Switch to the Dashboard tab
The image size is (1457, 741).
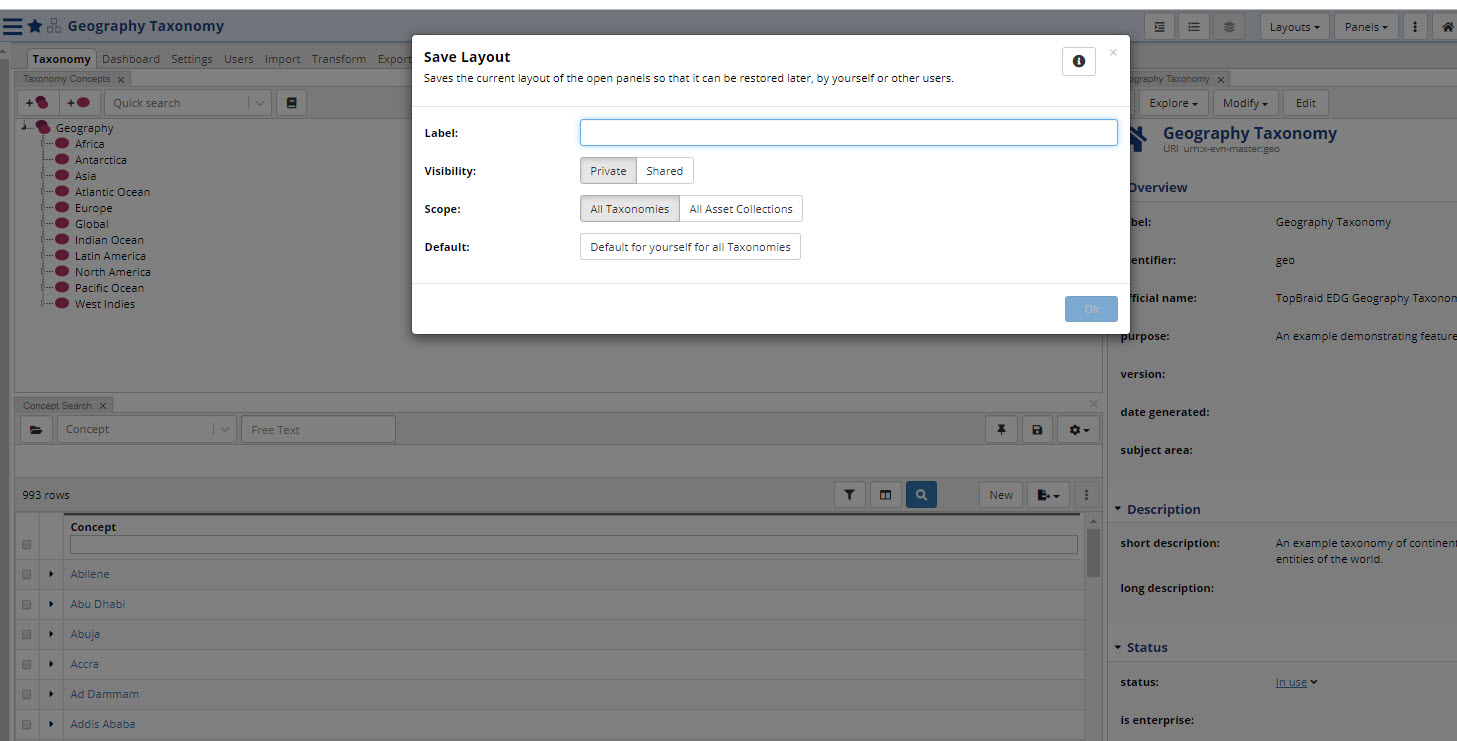click(x=130, y=58)
